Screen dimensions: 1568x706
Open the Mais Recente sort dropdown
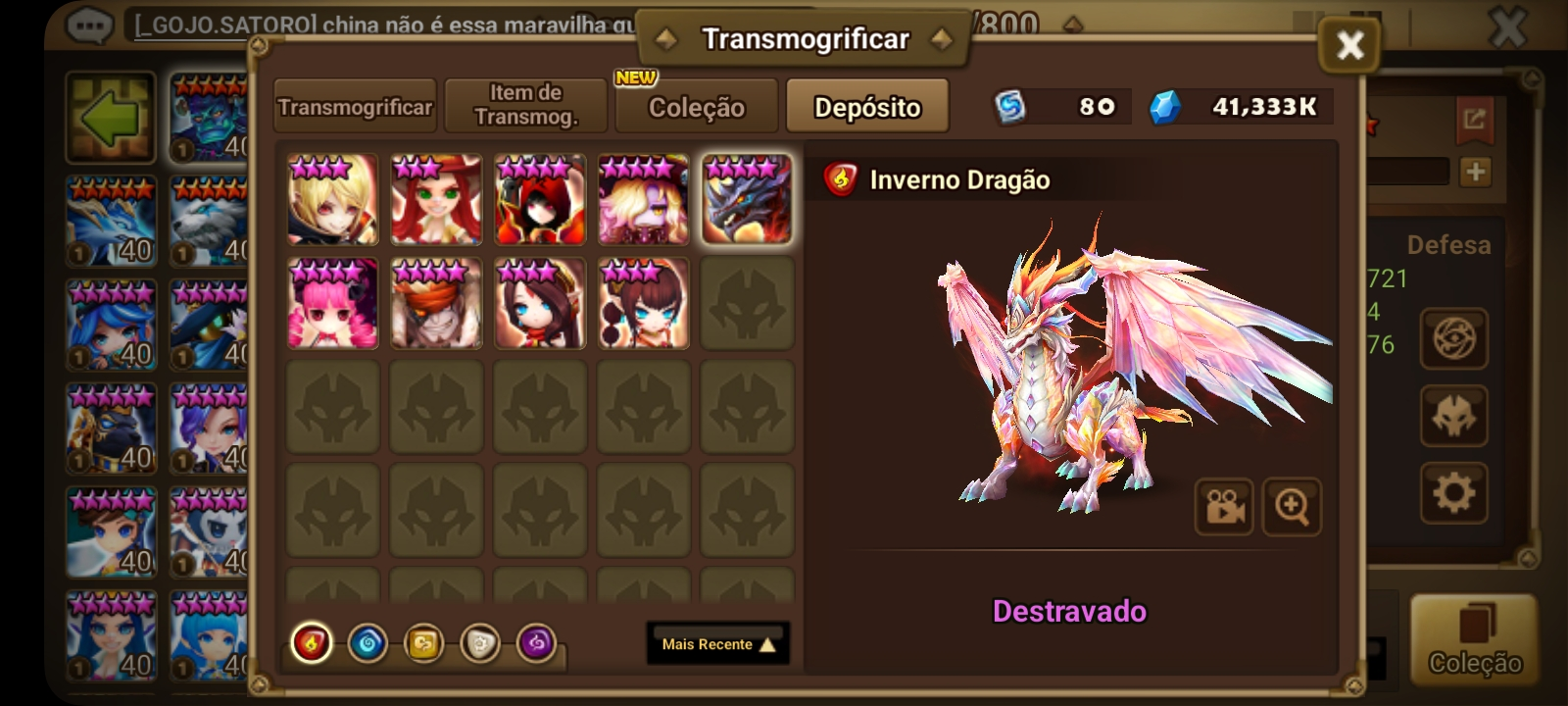pos(718,644)
